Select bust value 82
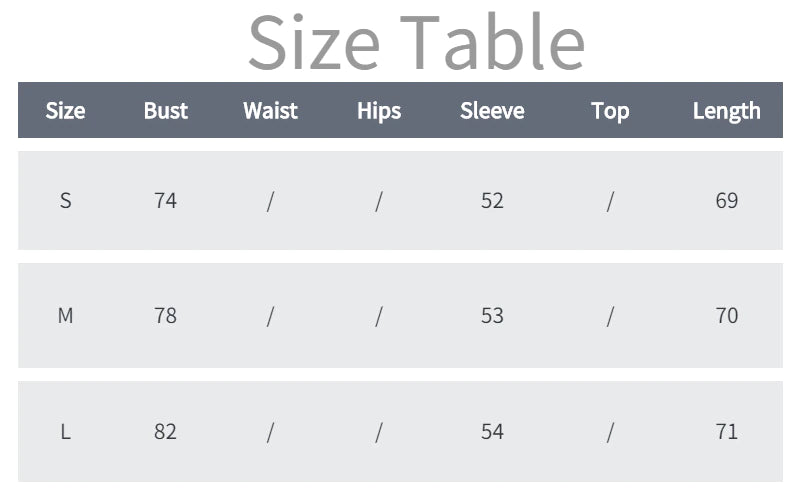The image size is (800, 500). pos(165,432)
